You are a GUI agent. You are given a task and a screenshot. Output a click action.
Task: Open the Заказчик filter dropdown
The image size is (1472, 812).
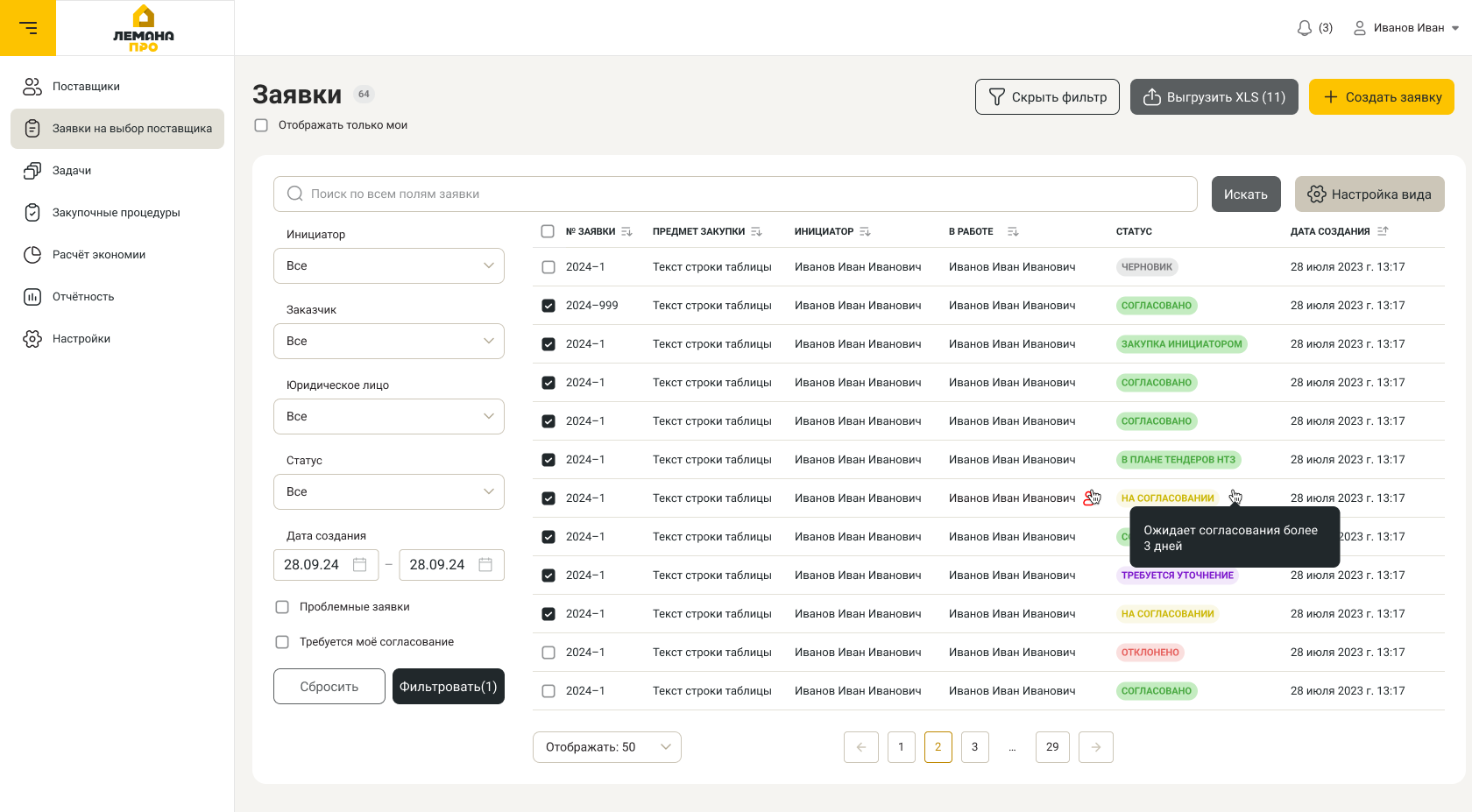pos(389,341)
